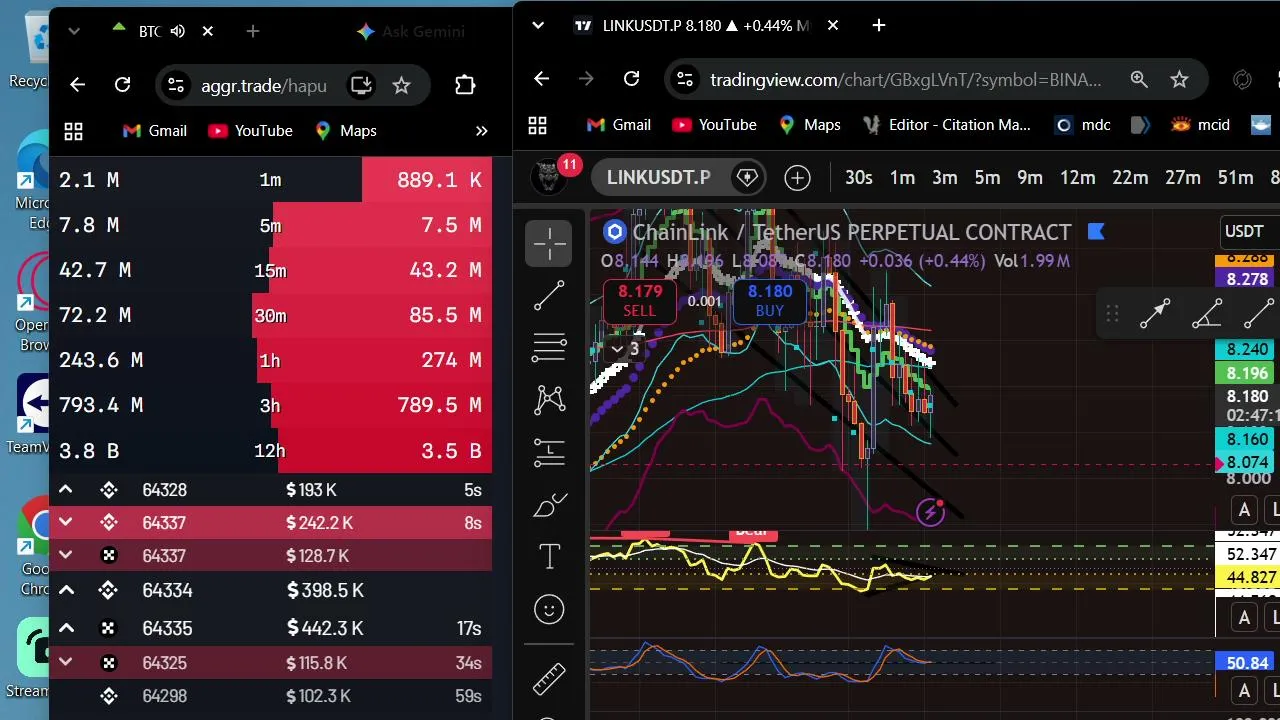The height and width of the screenshot is (720, 1280).
Task: Mute the BTC tab audio
Action: tap(178, 32)
